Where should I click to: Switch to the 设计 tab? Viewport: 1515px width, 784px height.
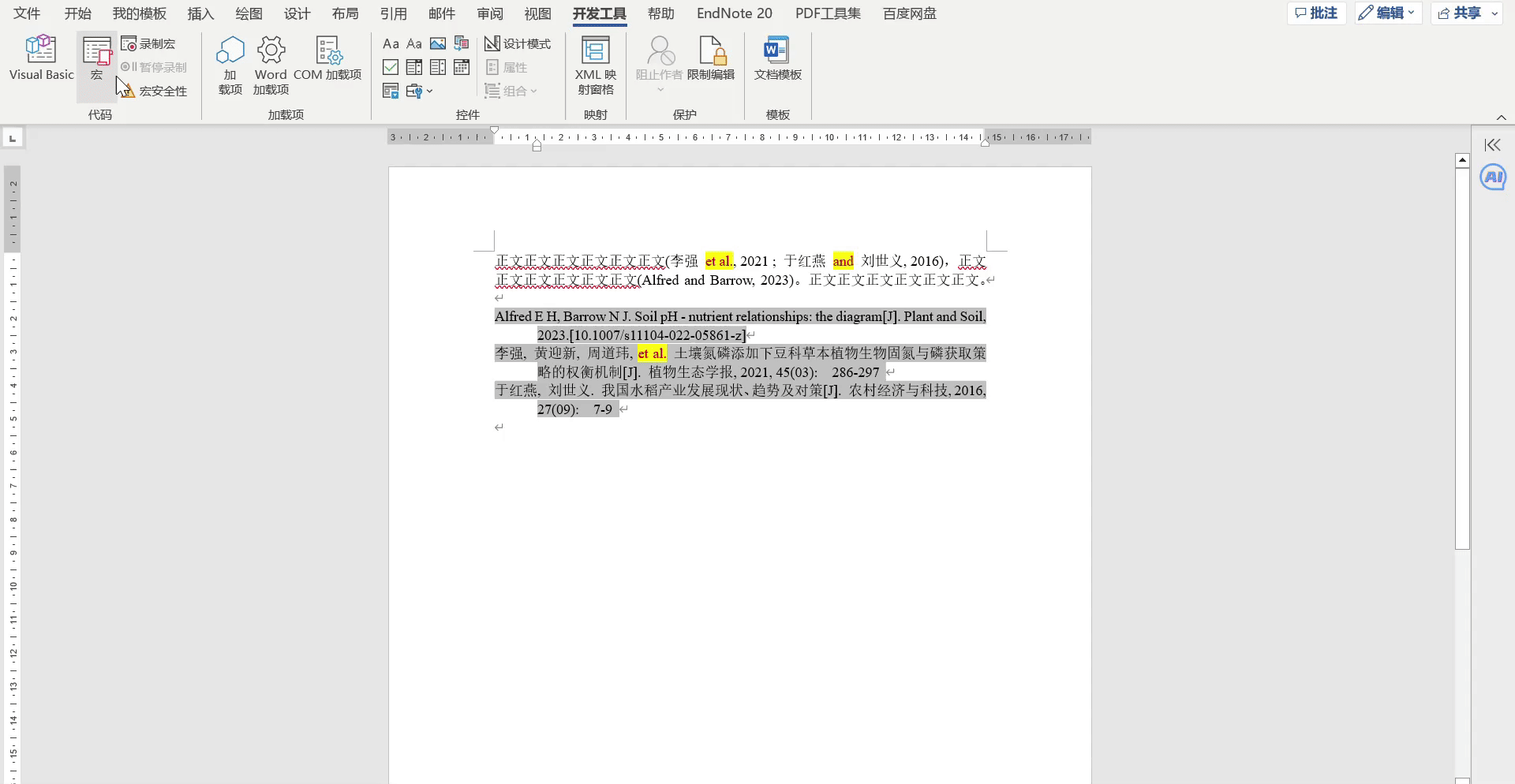point(297,13)
